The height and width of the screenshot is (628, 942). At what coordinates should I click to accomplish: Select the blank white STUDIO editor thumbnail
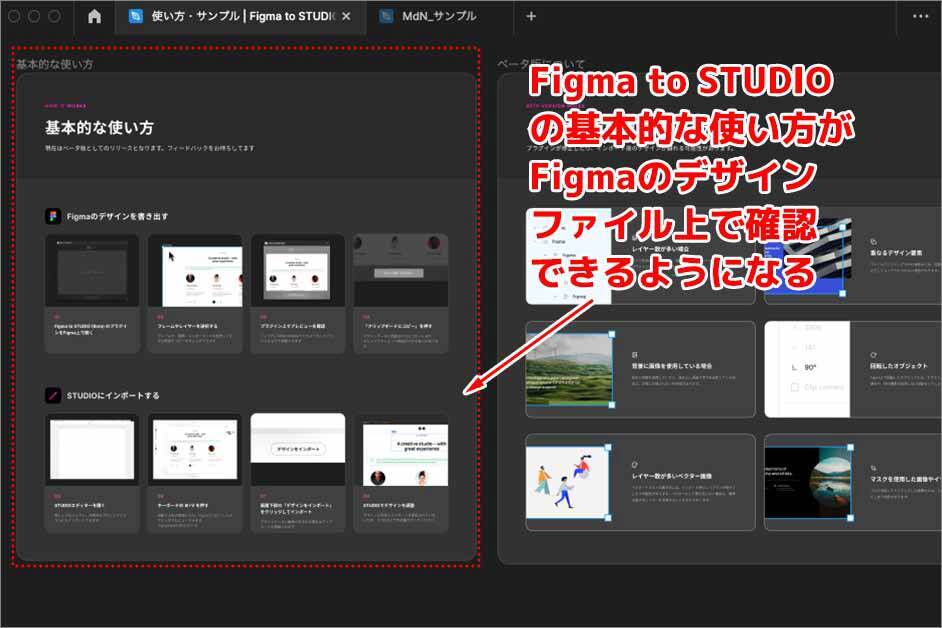[x=93, y=450]
